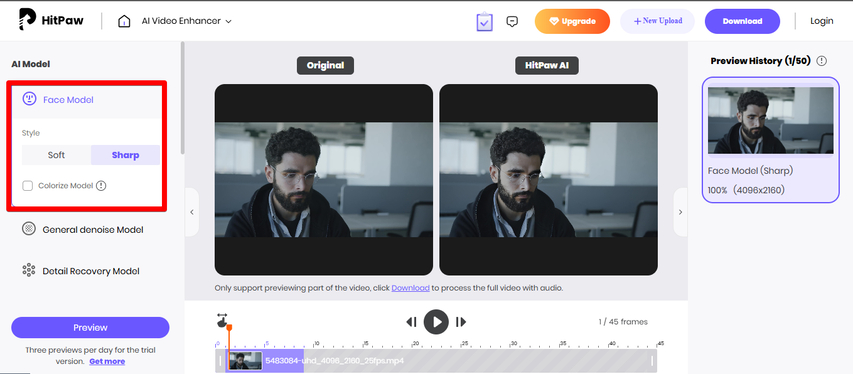The image size is (853, 374).
Task: Click the Face Model (Sharp) label
Action: click(750, 171)
